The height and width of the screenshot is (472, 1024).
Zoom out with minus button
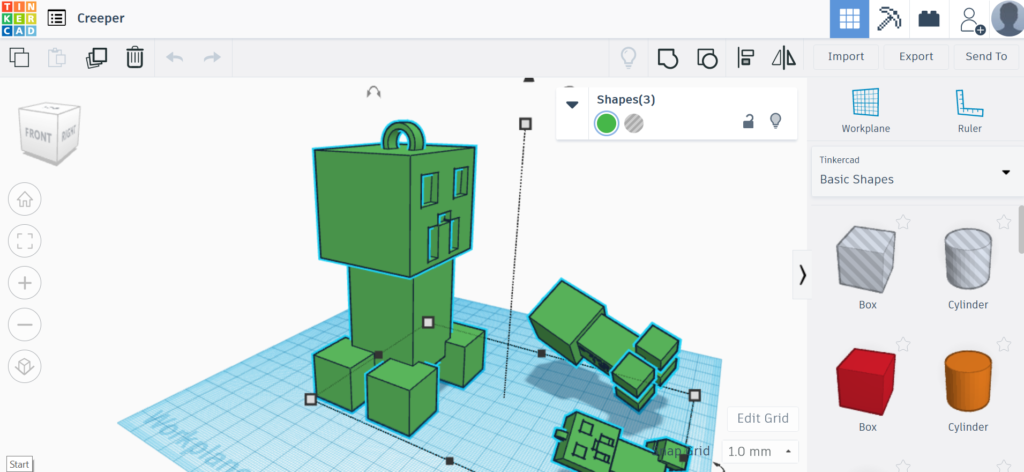25,324
